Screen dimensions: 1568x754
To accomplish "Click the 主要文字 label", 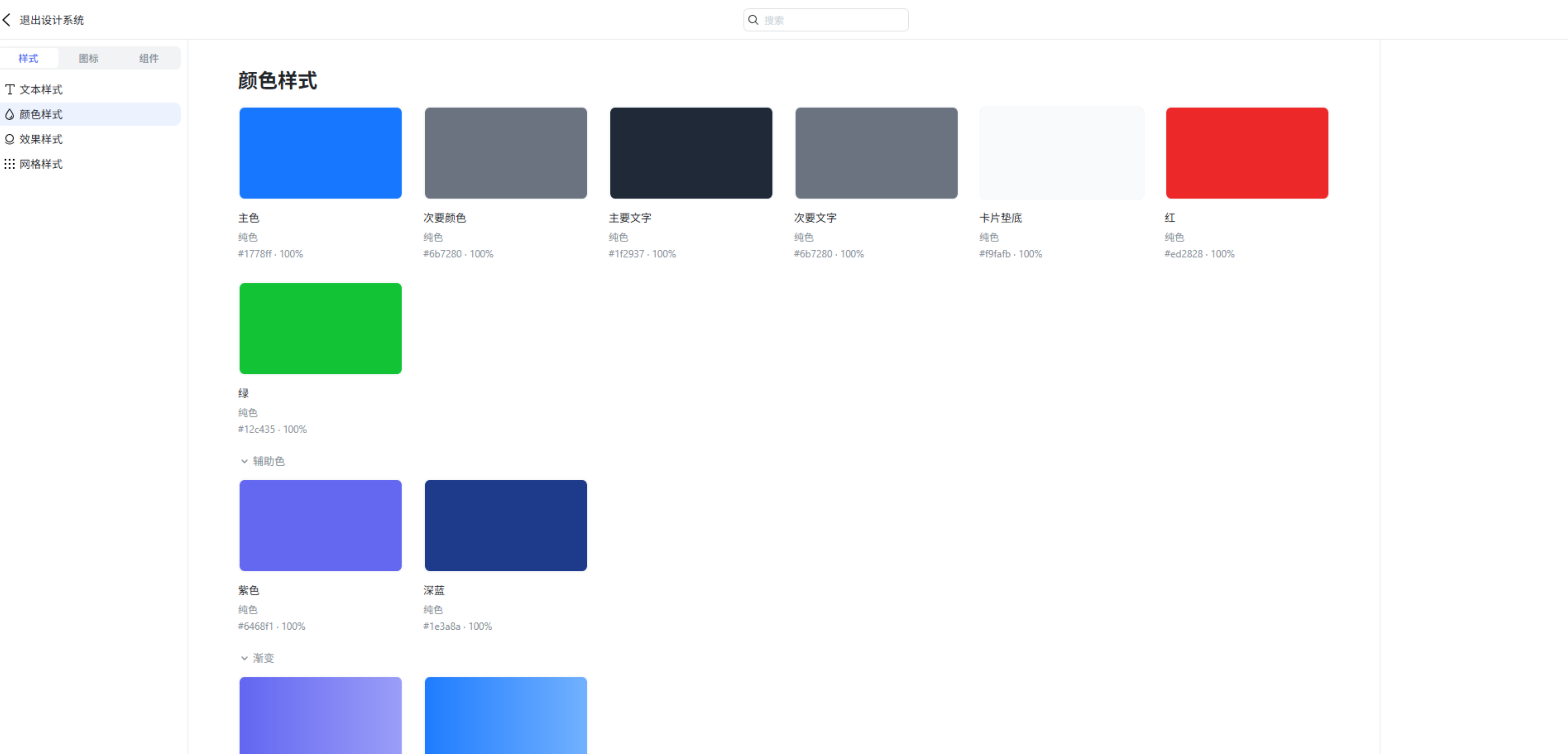I will (x=630, y=218).
